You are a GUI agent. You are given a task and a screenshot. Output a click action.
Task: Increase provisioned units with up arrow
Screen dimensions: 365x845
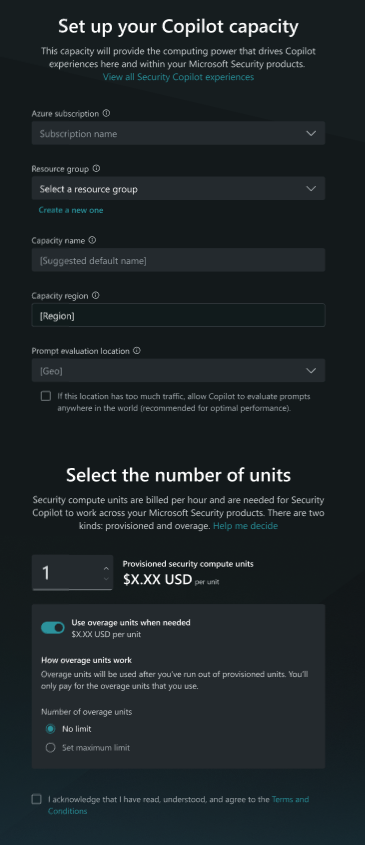pos(106,568)
